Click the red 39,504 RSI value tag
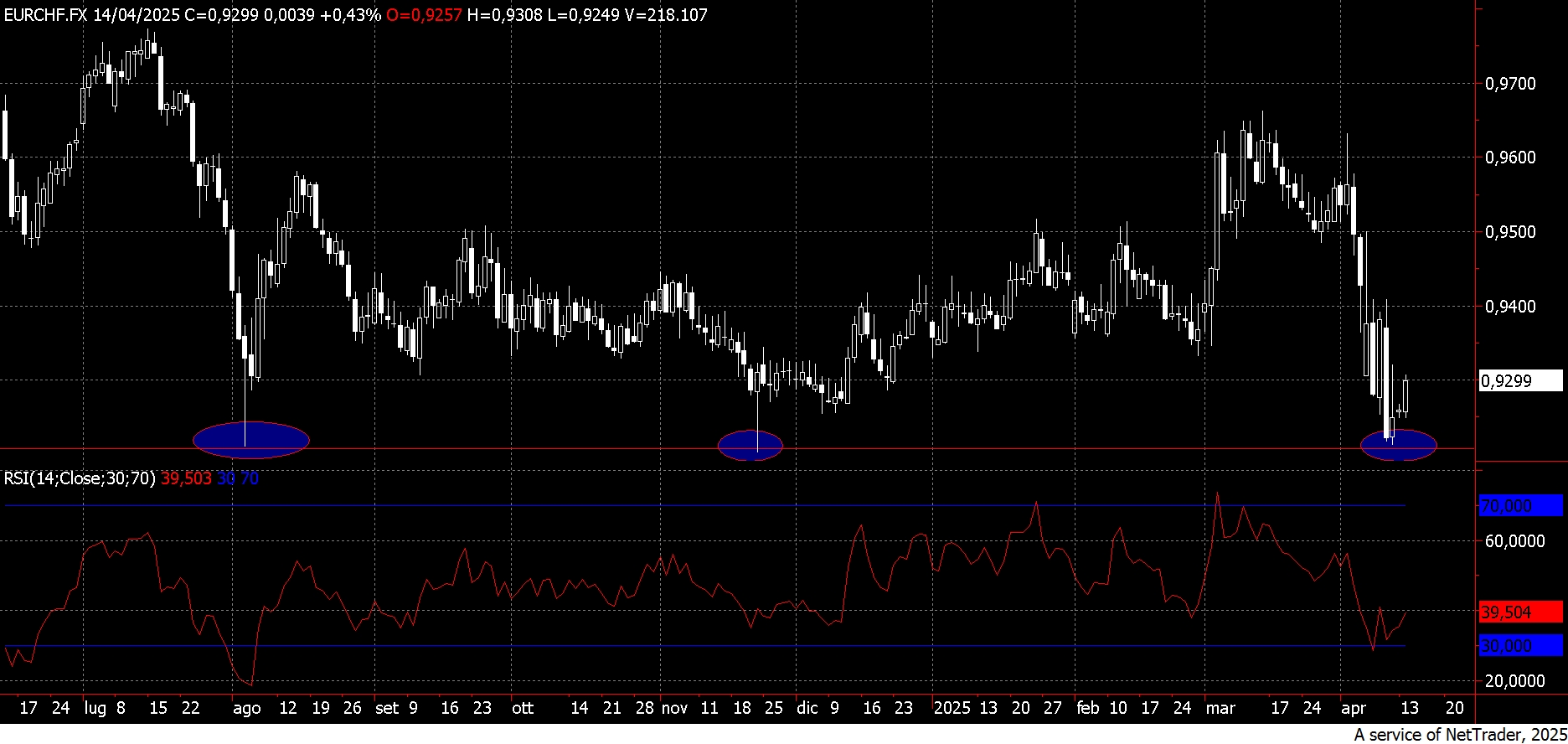The height and width of the screenshot is (744, 1568). pos(1520,612)
